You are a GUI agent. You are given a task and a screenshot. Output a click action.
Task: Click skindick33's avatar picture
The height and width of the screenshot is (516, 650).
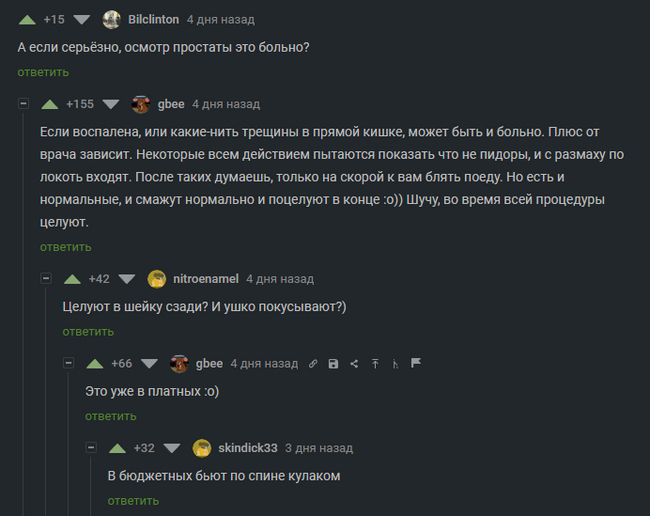click(201, 448)
